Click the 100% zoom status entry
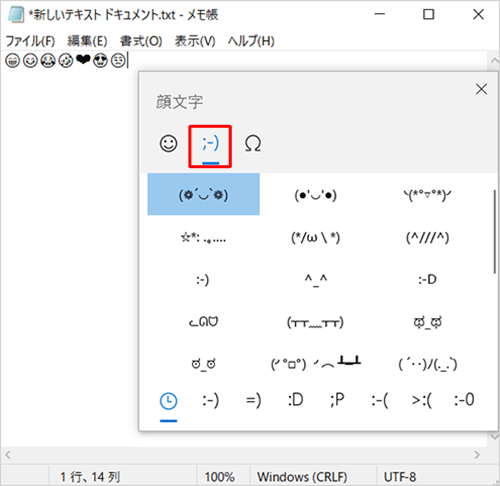Screen dimensions: 500x486 tap(220, 477)
